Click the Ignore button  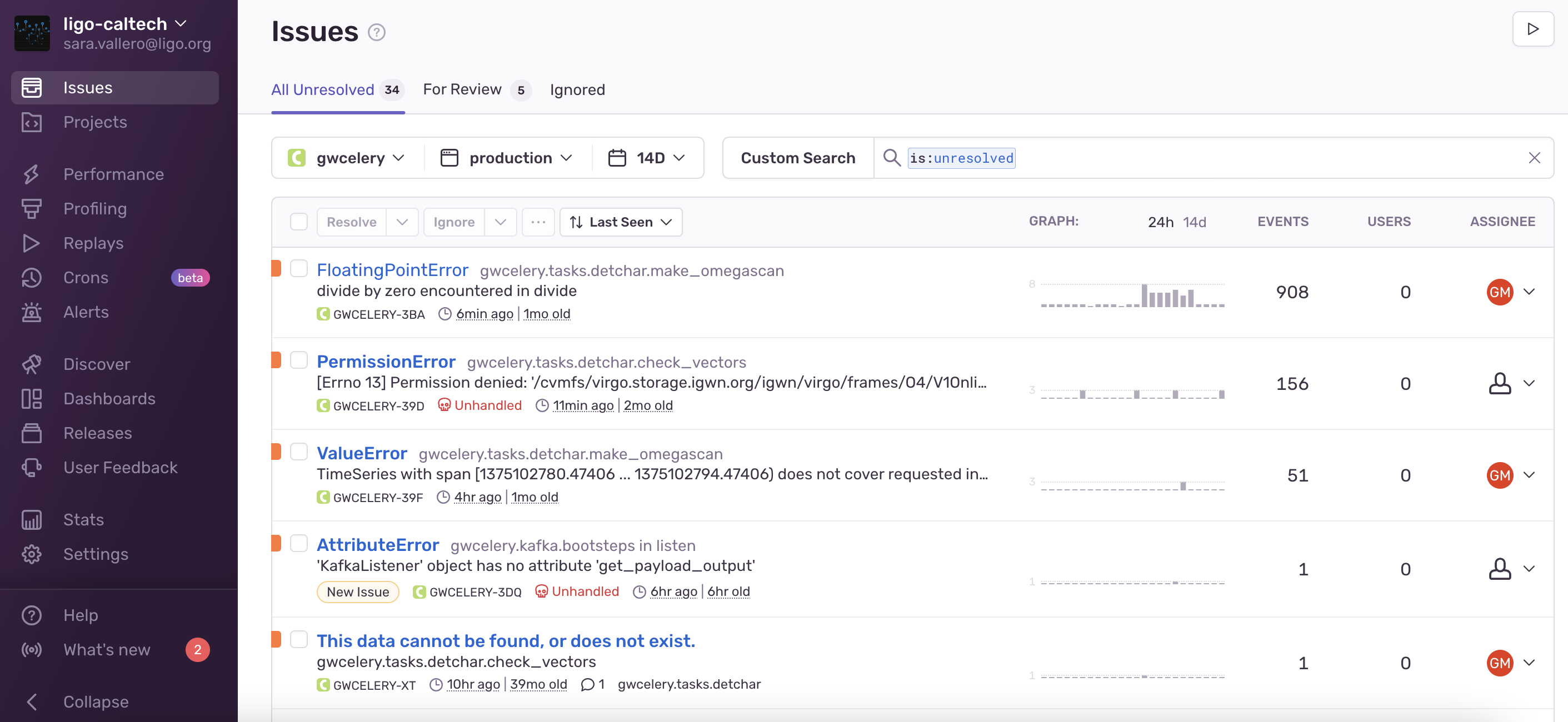click(453, 222)
